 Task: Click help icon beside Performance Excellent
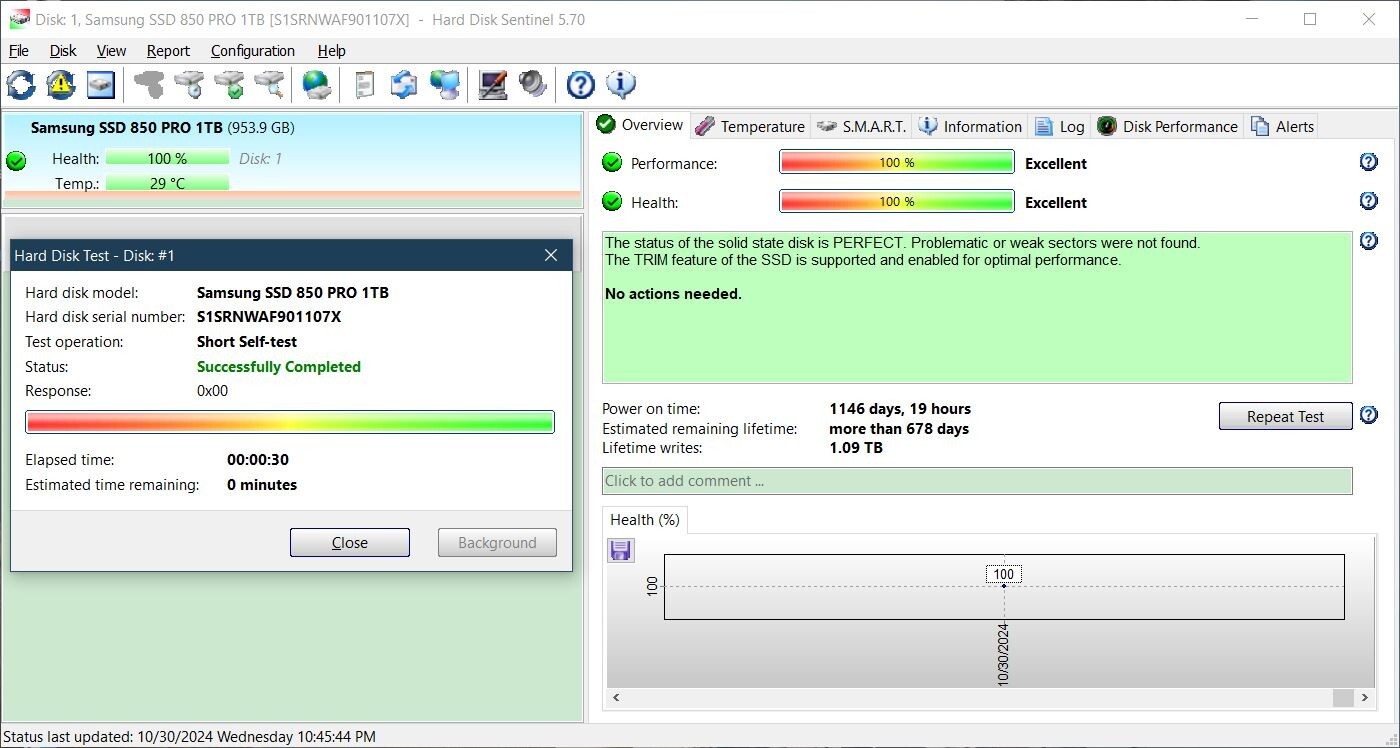pos(1369,162)
